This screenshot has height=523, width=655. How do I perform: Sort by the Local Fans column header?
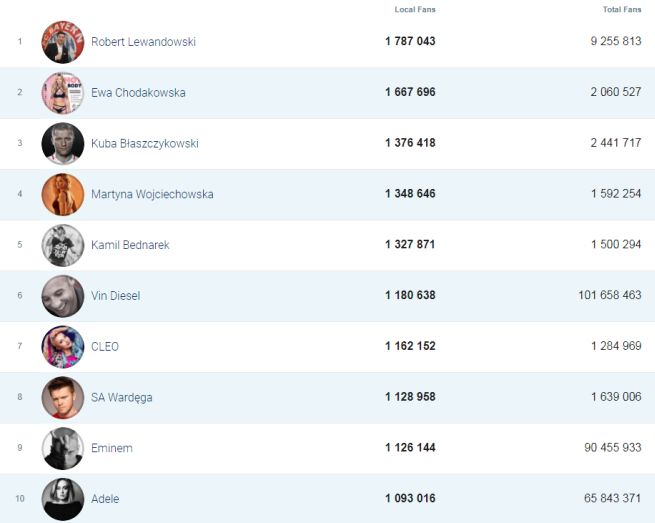tap(415, 10)
